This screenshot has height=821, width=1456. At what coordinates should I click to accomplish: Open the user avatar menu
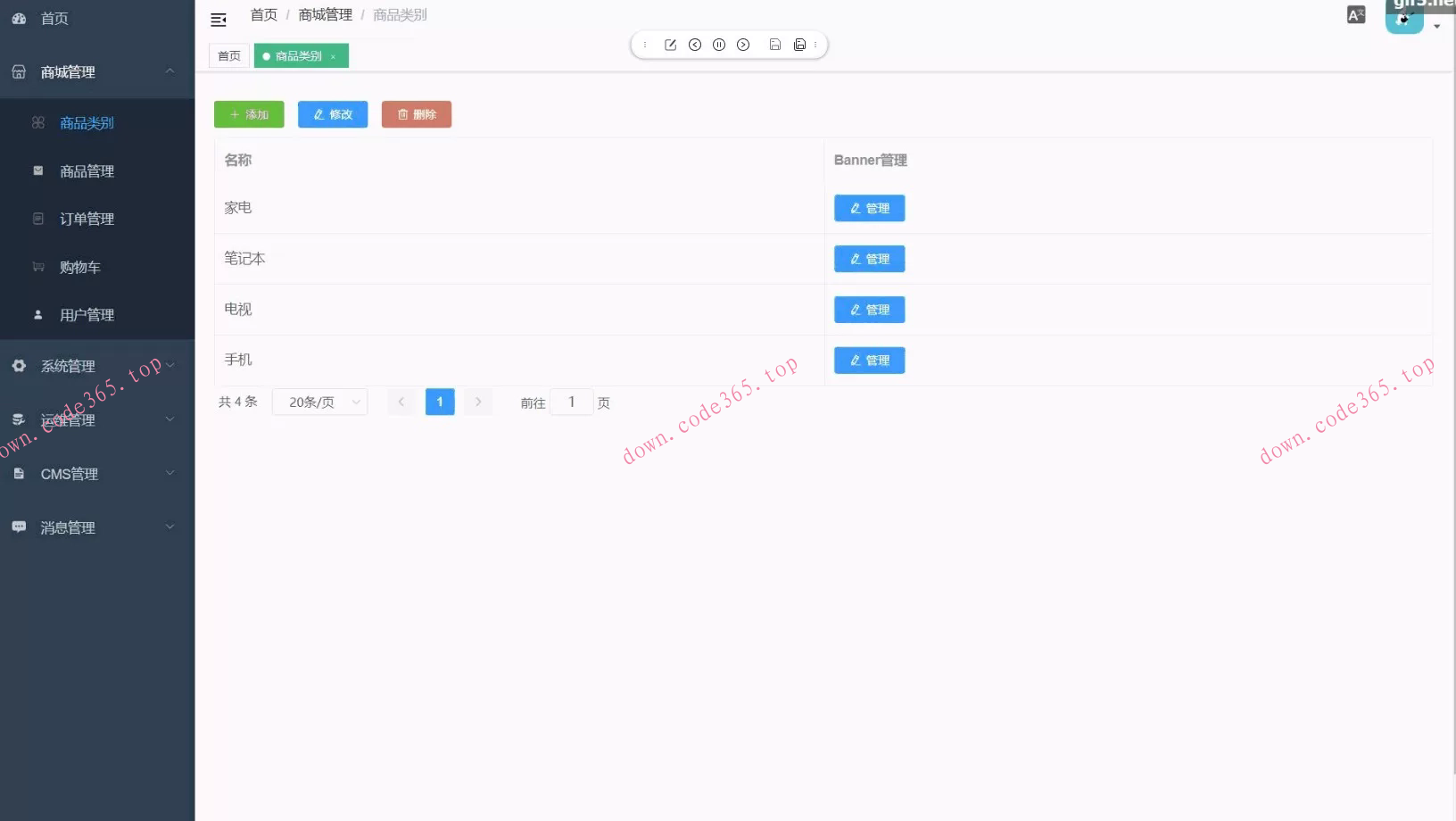coord(1404,17)
